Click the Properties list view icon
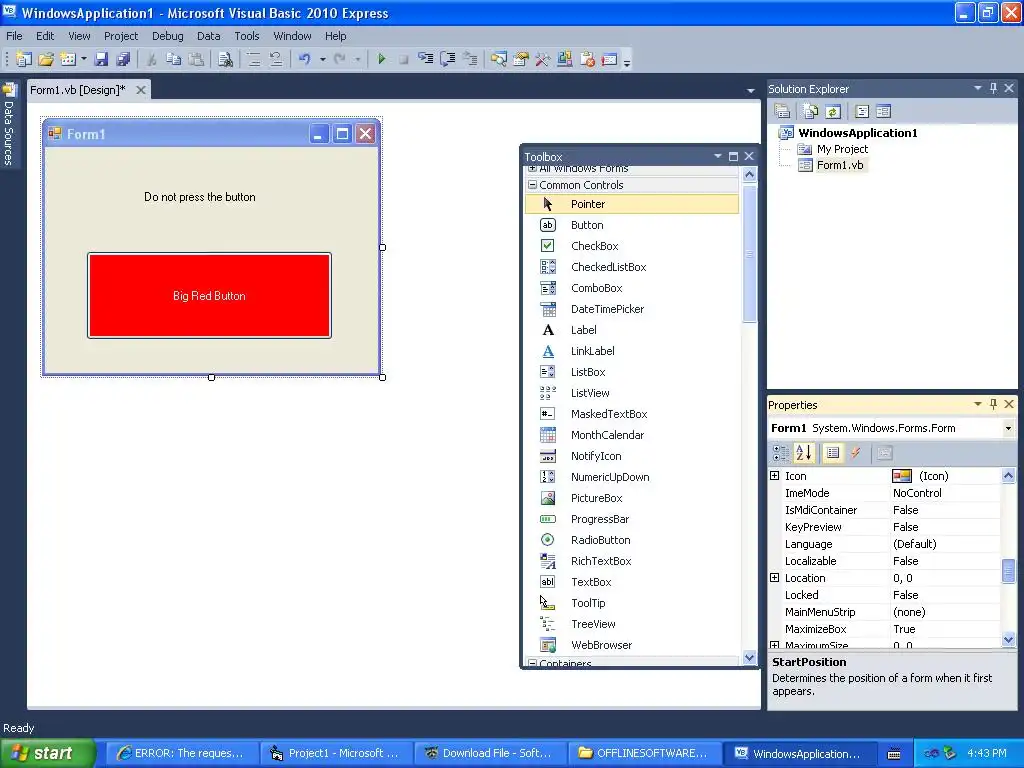This screenshot has height=768, width=1024. point(833,453)
